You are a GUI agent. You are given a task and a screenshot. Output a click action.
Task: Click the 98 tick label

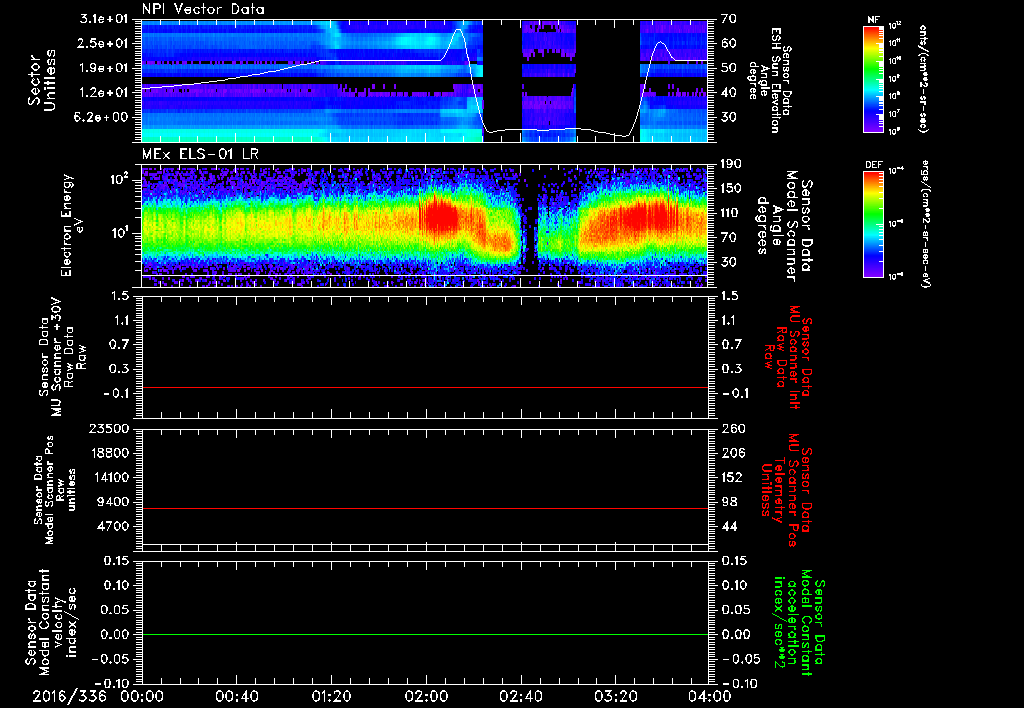pos(728,502)
